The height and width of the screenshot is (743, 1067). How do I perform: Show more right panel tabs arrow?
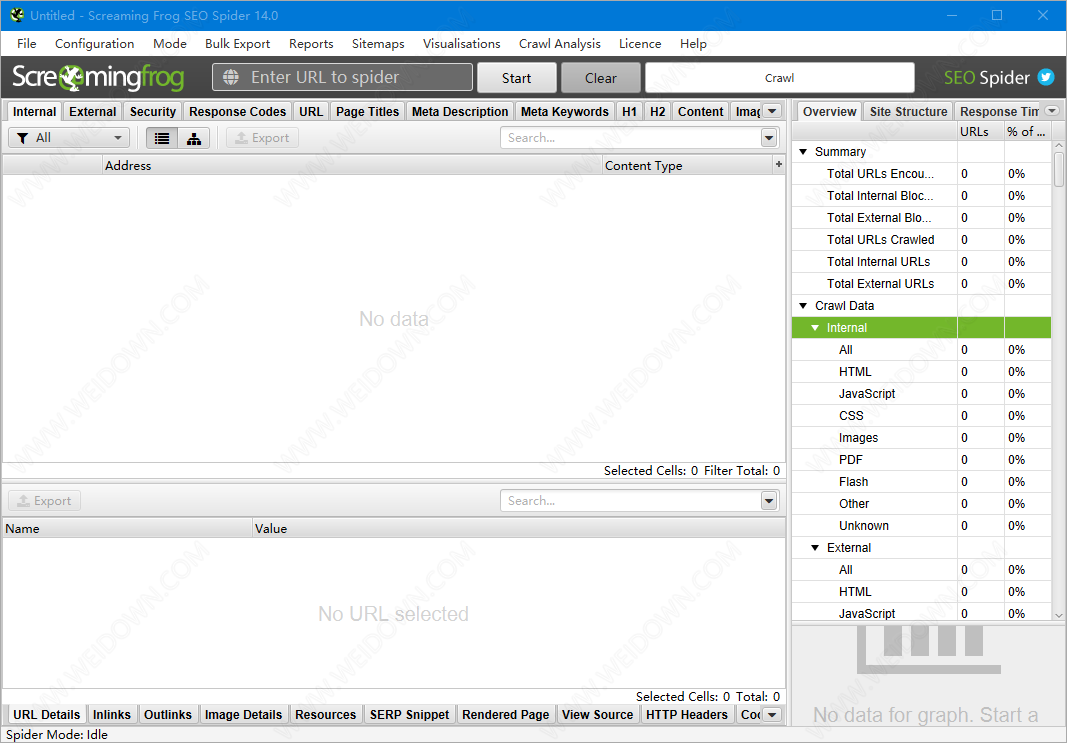(1052, 111)
